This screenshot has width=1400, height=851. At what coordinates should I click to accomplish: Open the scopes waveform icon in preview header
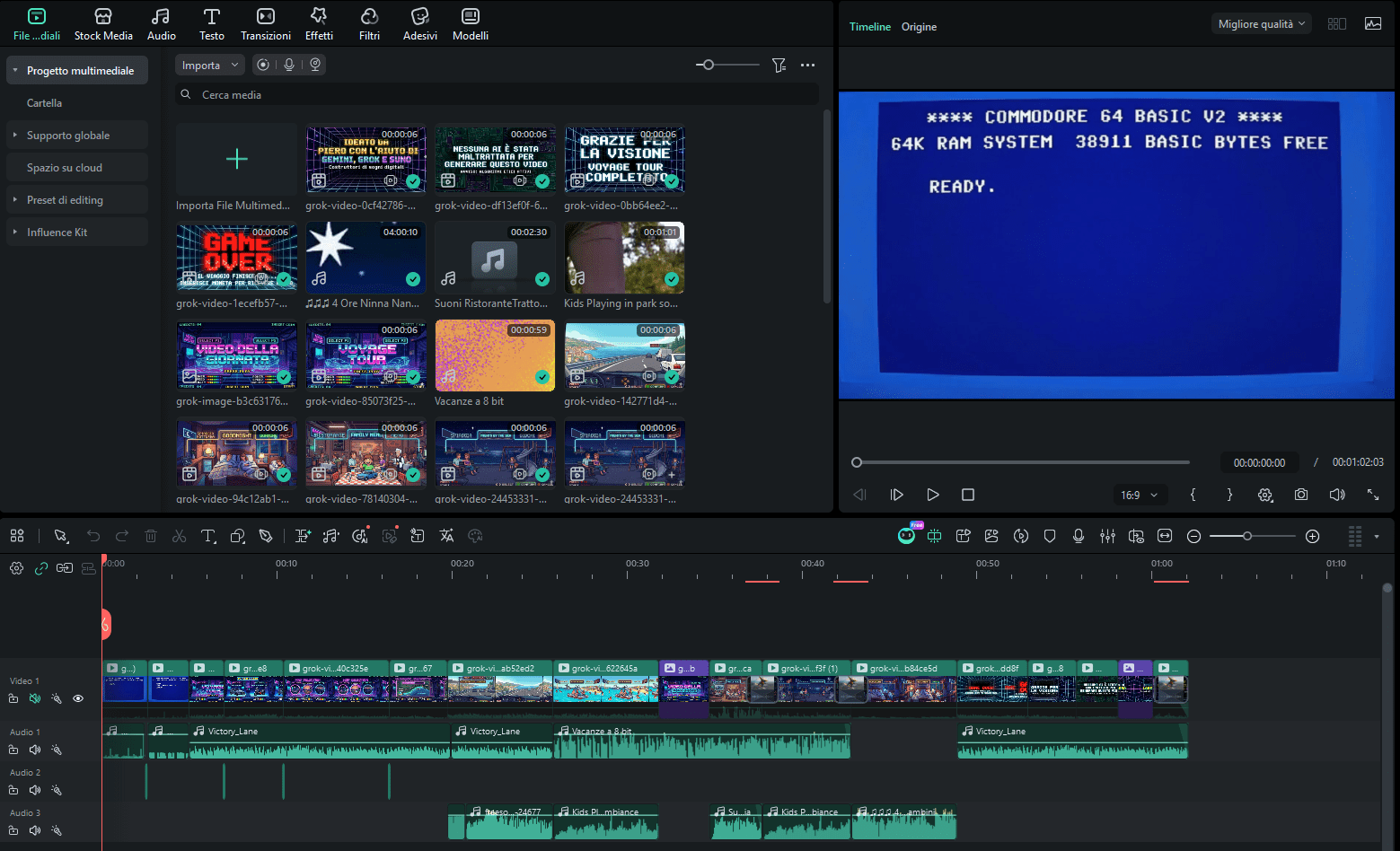[x=1373, y=24]
